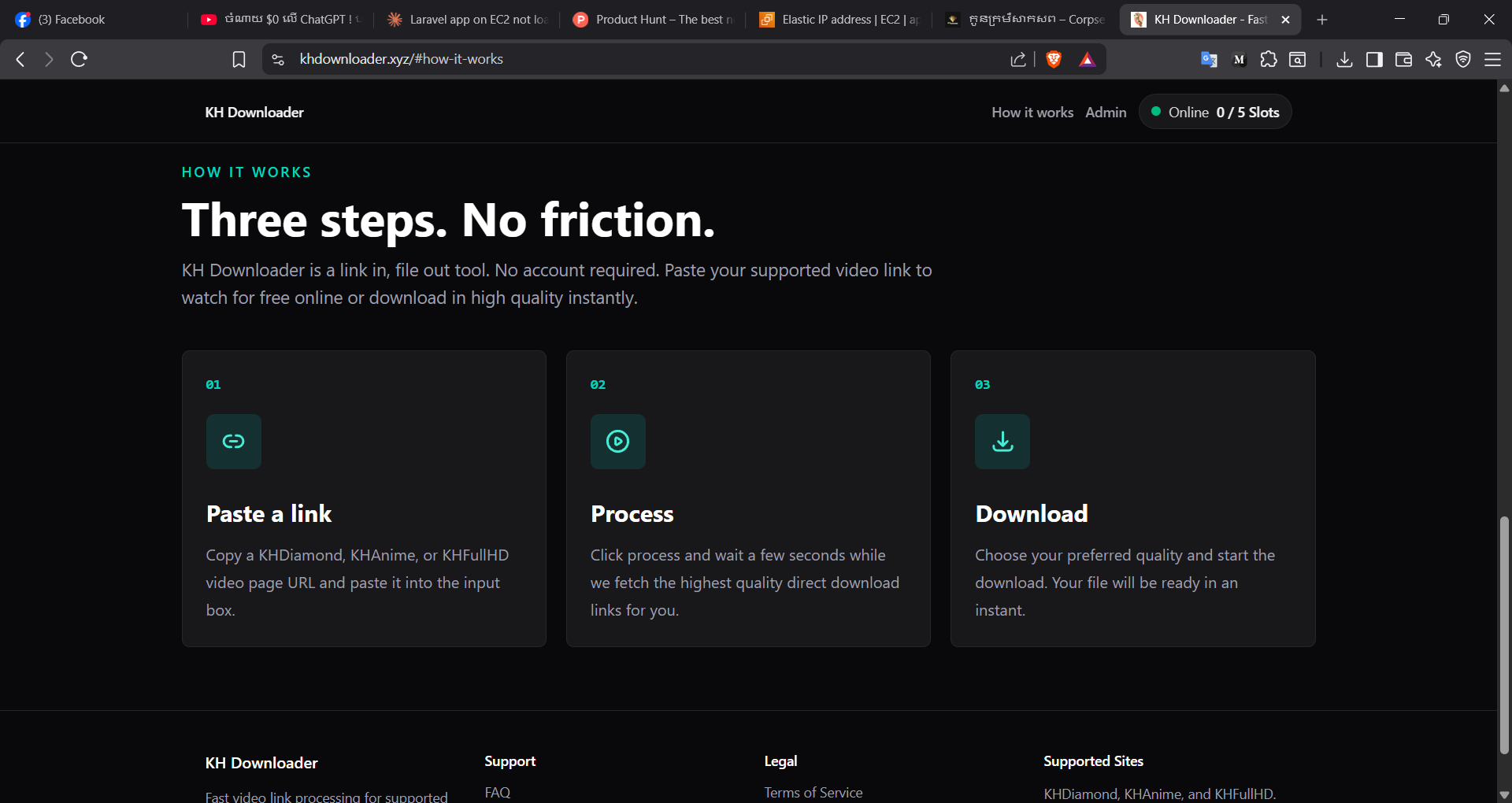Click the 02 step number
The height and width of the screenshot is (803, 1512).
(x=598, y=385)
